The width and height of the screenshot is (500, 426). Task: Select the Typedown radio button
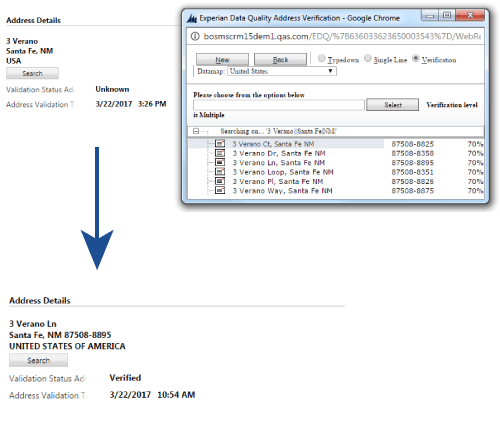321,58
